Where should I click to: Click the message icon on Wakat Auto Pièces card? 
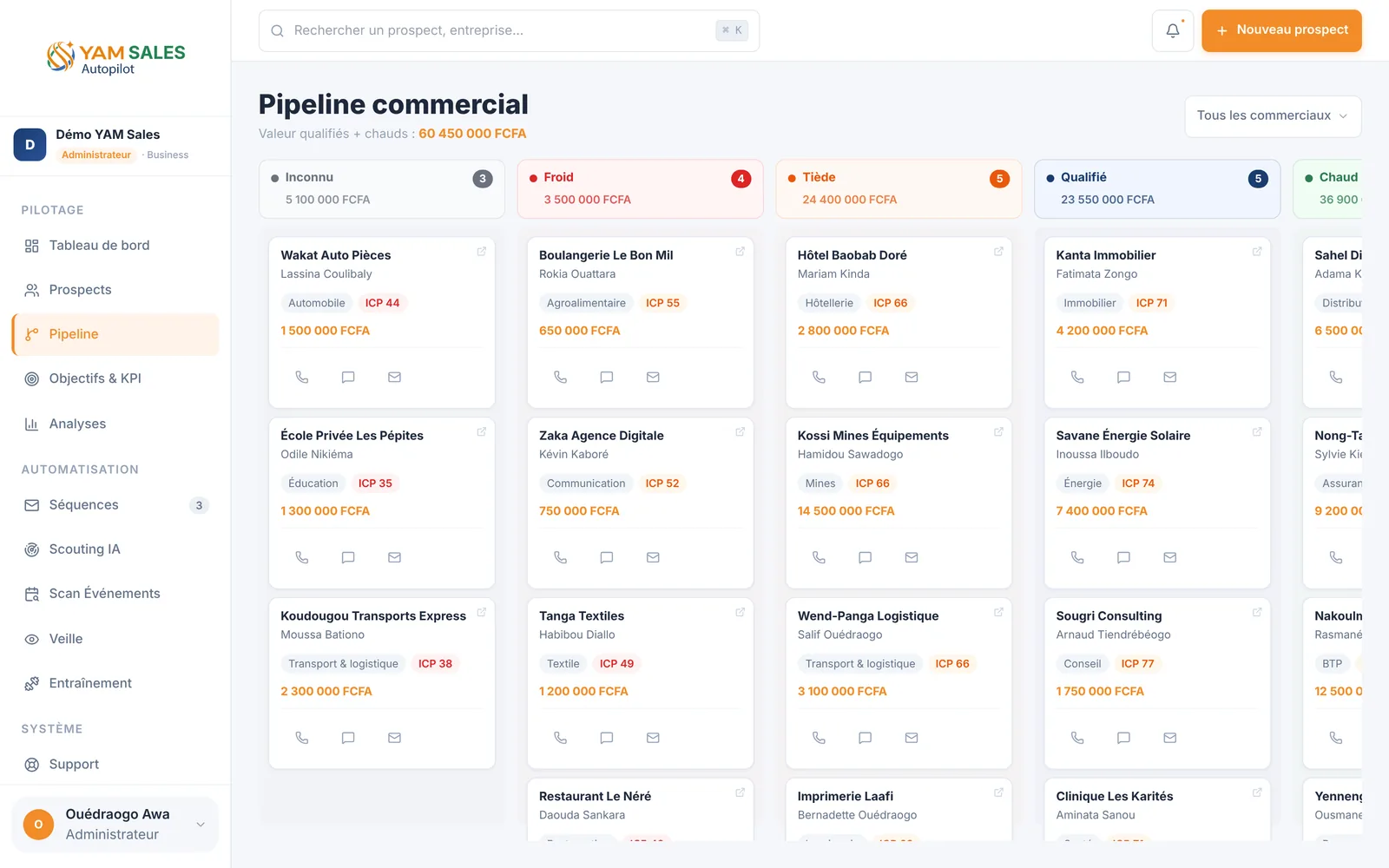tap(348, 378)
